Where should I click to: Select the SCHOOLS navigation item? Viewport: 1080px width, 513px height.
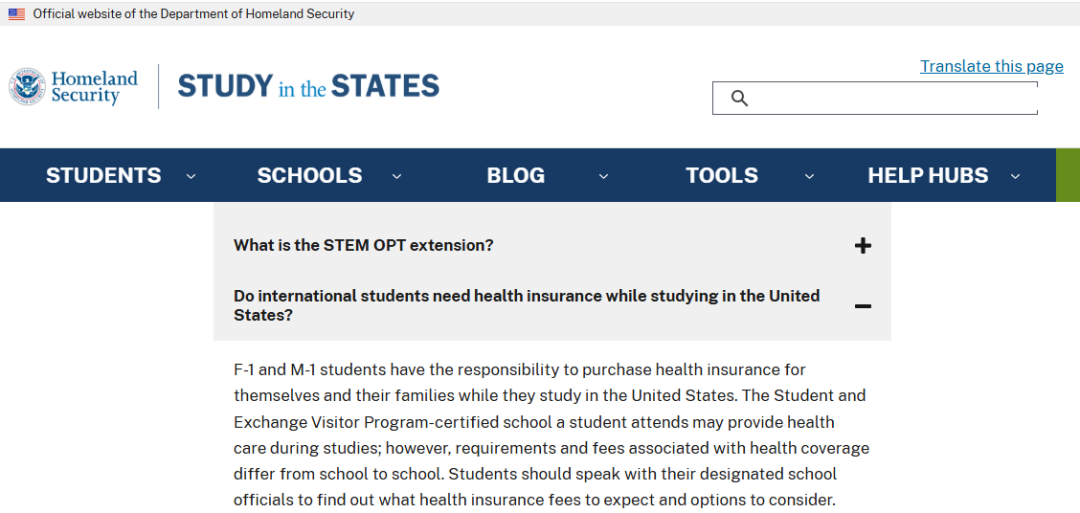(x=309, y=176)
